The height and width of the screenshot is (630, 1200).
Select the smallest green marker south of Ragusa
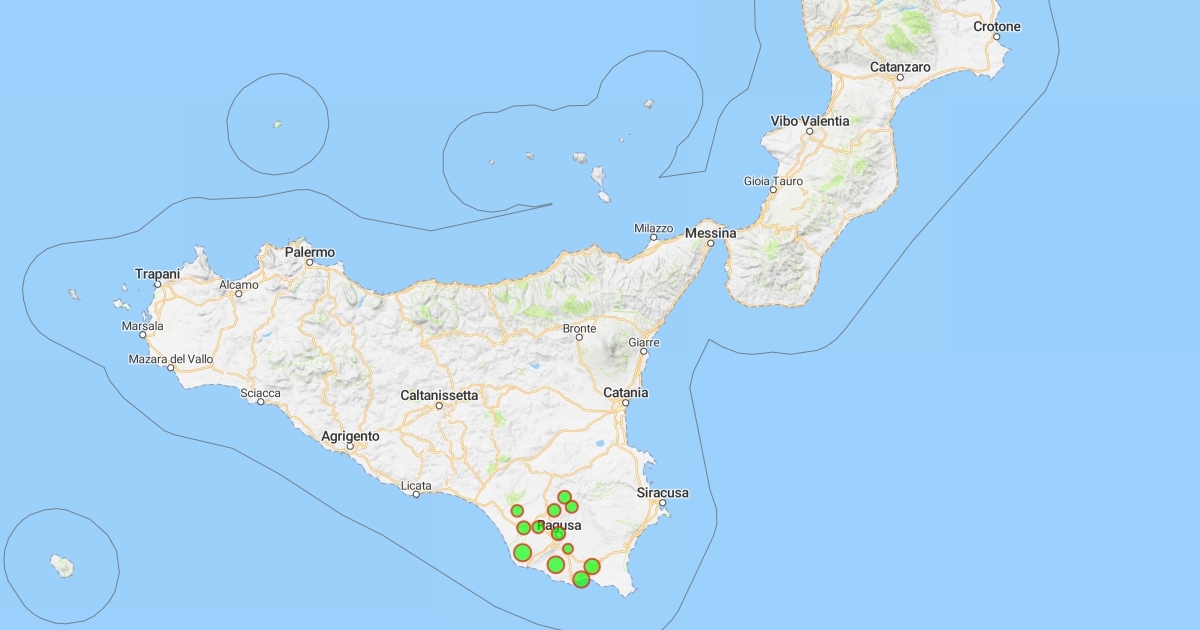(x=568, y=548)
